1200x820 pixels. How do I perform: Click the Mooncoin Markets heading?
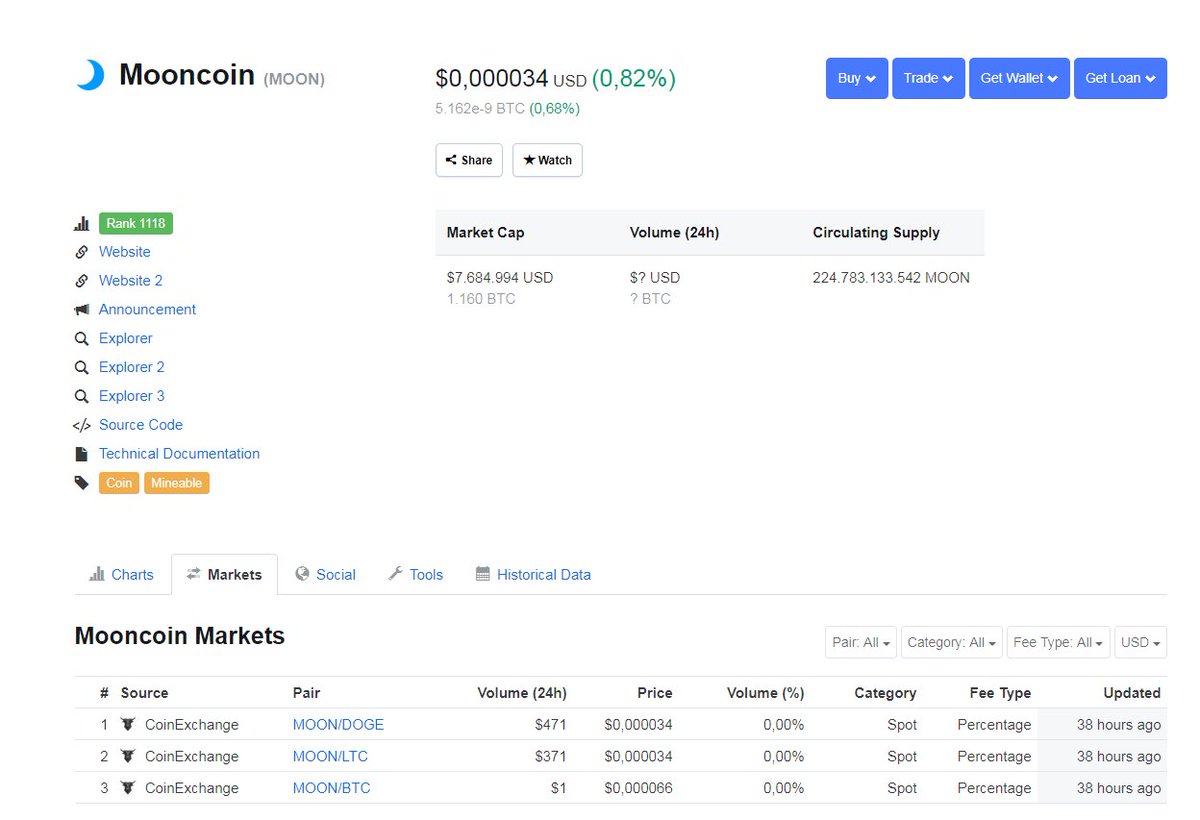click(180, 636)
